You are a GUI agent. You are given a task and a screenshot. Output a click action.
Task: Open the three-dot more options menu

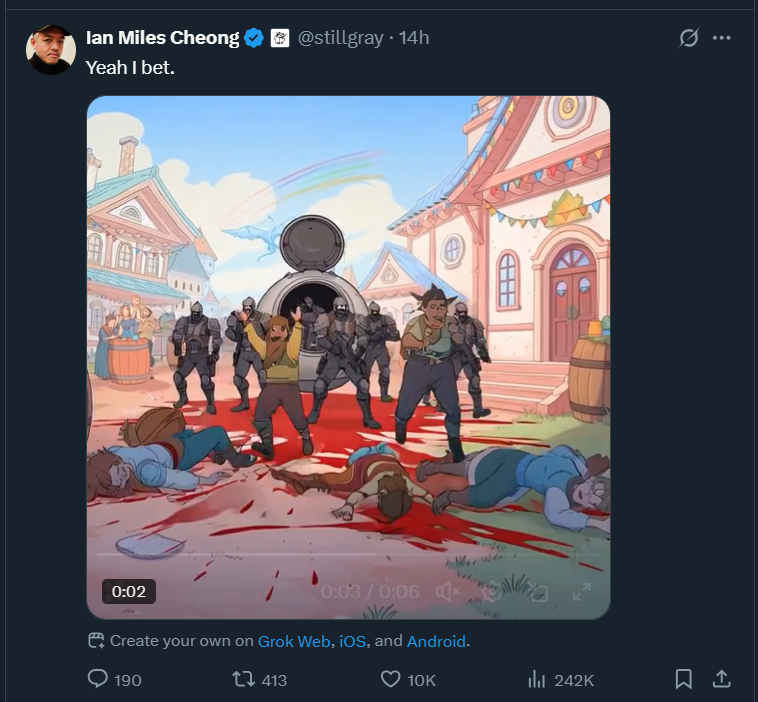point(722,38)
